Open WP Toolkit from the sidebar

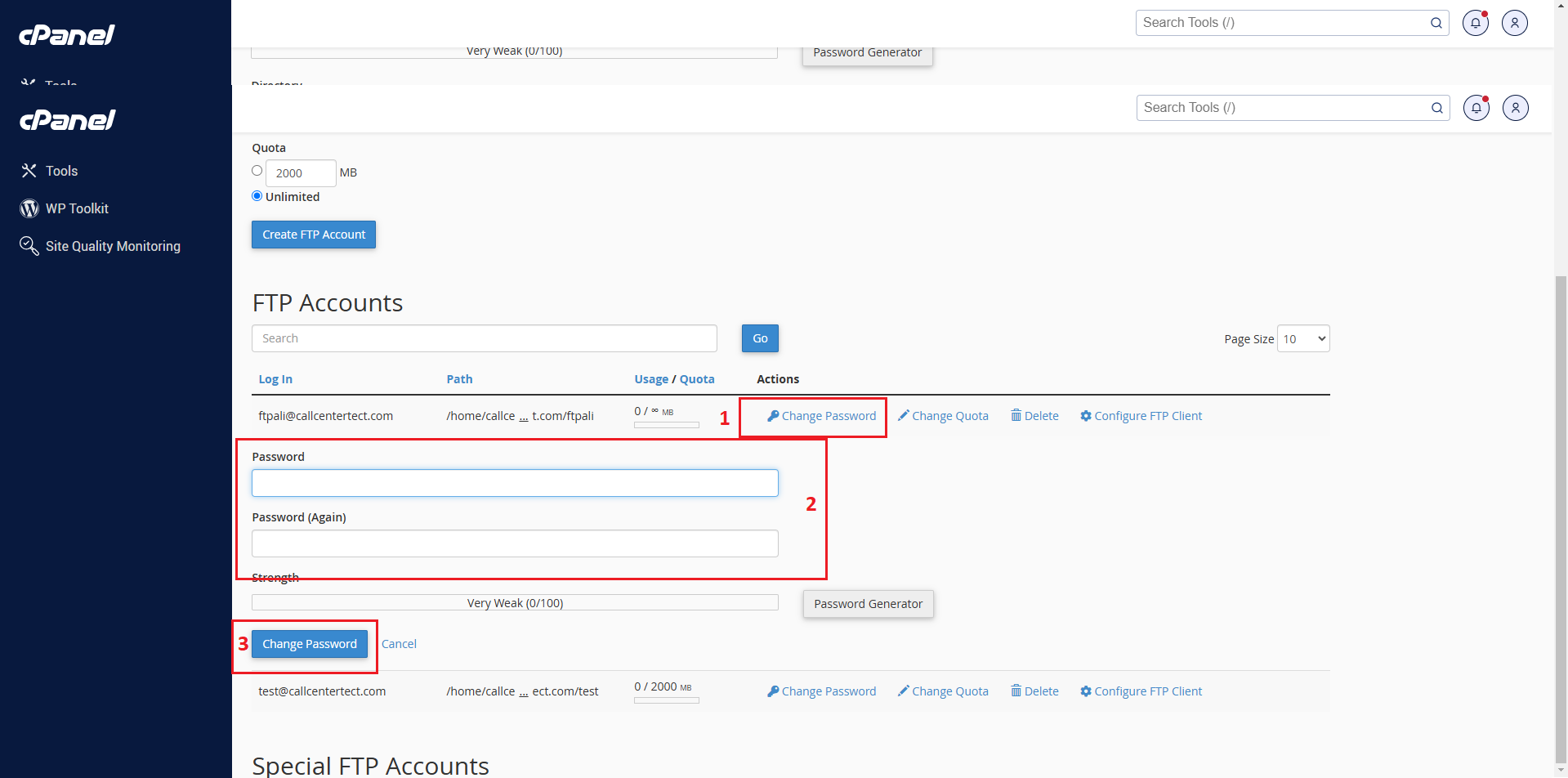[77, 208]
